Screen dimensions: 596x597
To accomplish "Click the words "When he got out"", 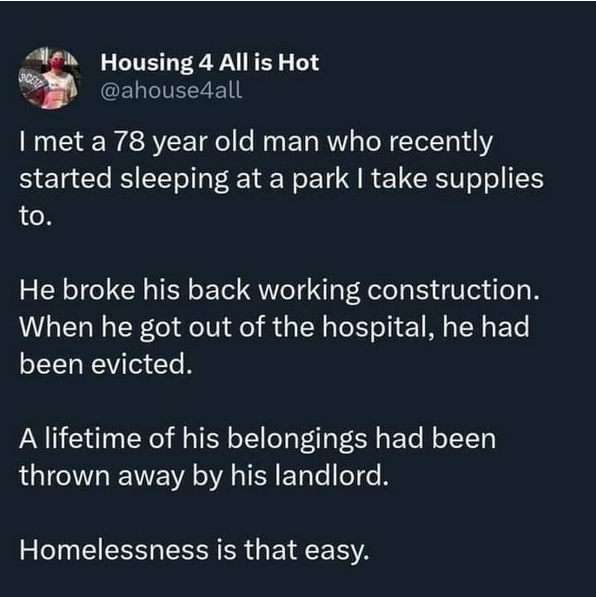I will pos(125,328).
